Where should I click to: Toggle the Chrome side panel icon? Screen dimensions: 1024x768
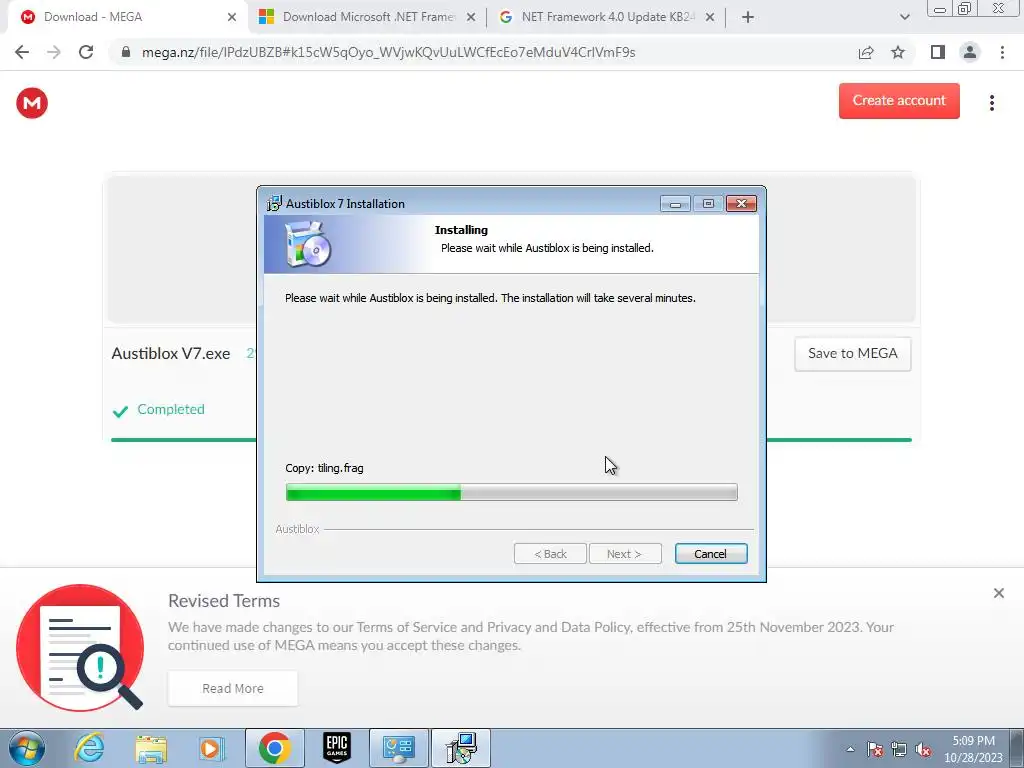pos(938,52)
